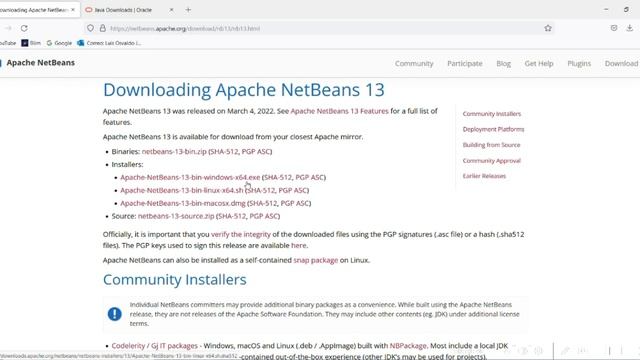The width and height of the screenshot is (640, 360).
Task: Open the Community menu
Action: click(x=414, y=64)
